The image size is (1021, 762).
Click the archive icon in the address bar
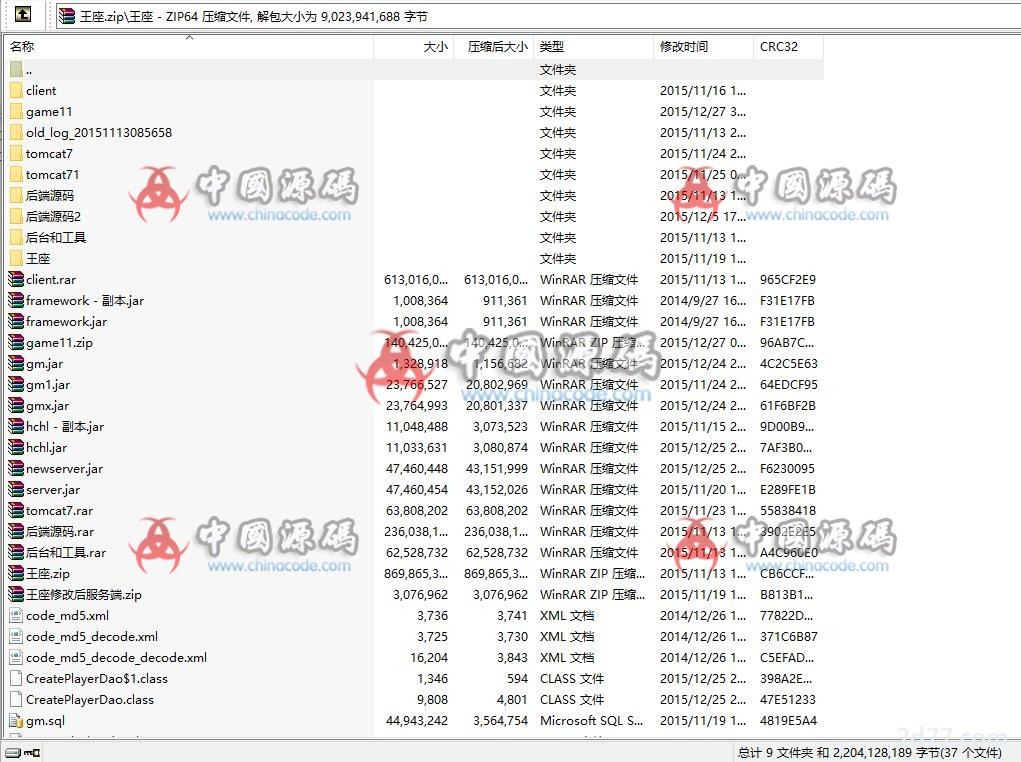click(x=67, y=16)
